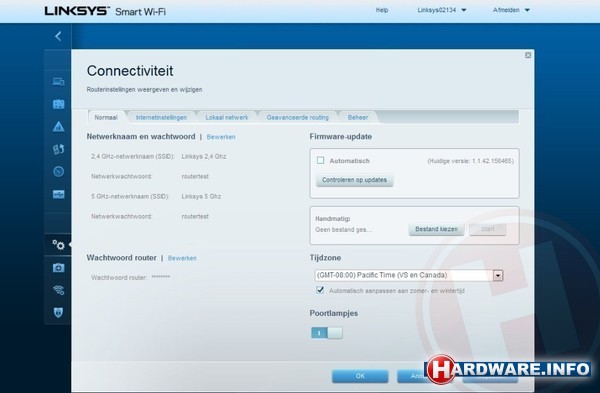Toggle the Poortlampjes switch
The height and width of the screenshot is (393, 600).
(327, 333)
